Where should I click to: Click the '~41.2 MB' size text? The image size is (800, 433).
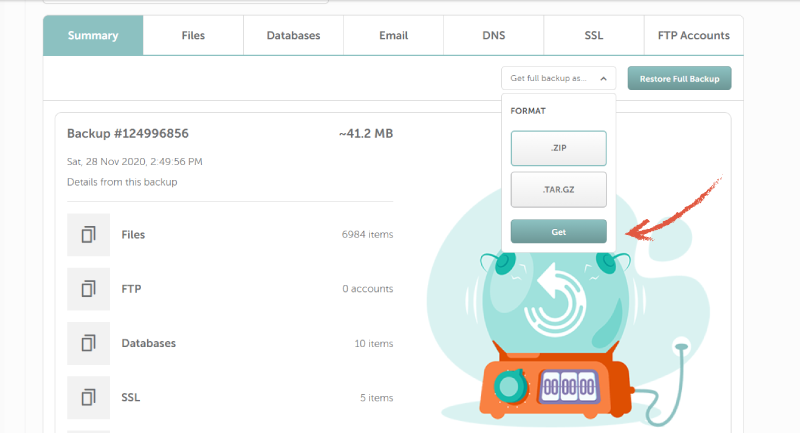pos(366,134)
